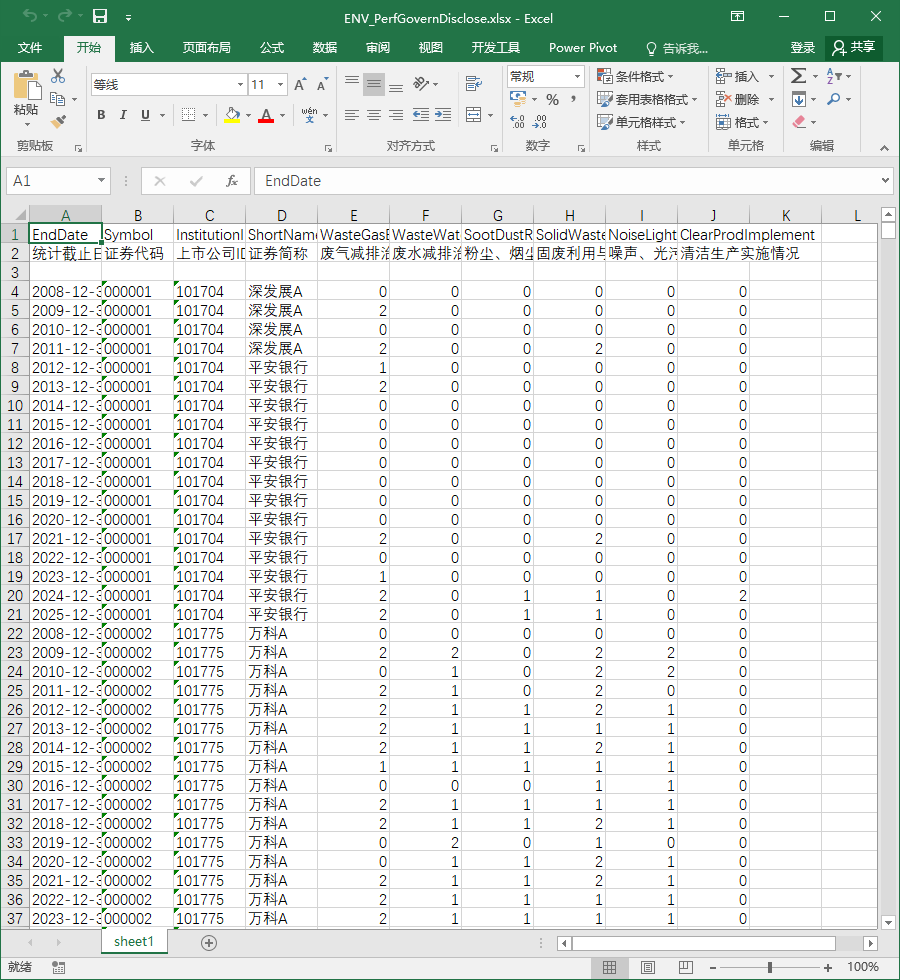Click the AutoSum sigma icon
The image size is (900, 980).
[798, 76]
